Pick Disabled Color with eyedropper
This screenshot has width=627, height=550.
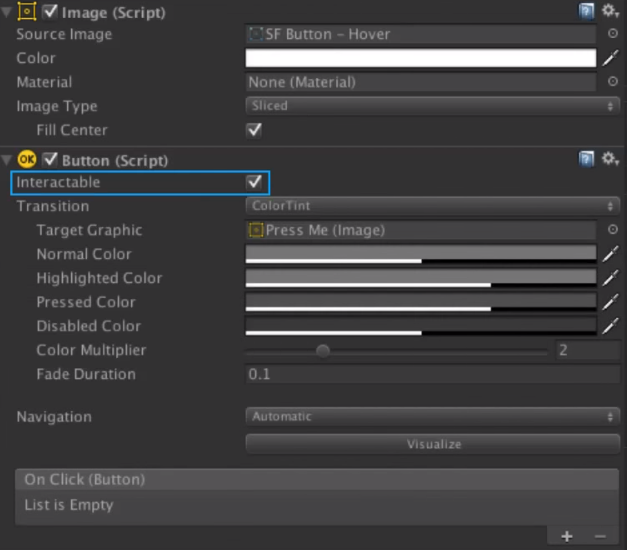pyautogui.click(x=610, y=326)
